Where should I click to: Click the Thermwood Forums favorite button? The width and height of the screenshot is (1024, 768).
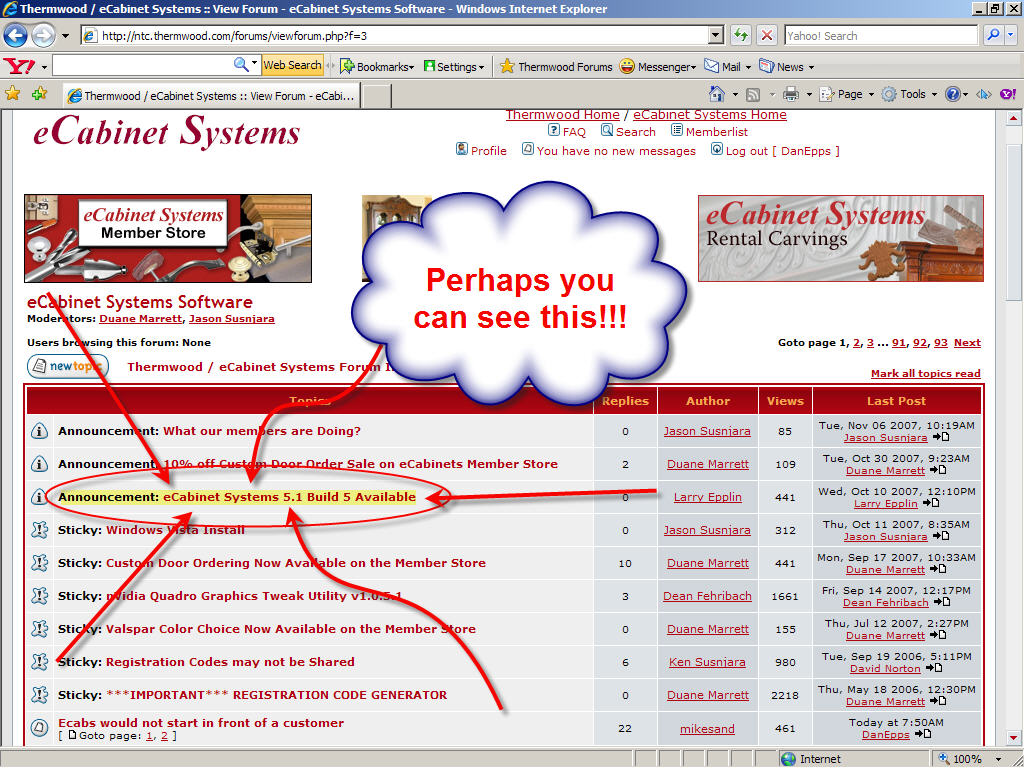tap(556, 67)
